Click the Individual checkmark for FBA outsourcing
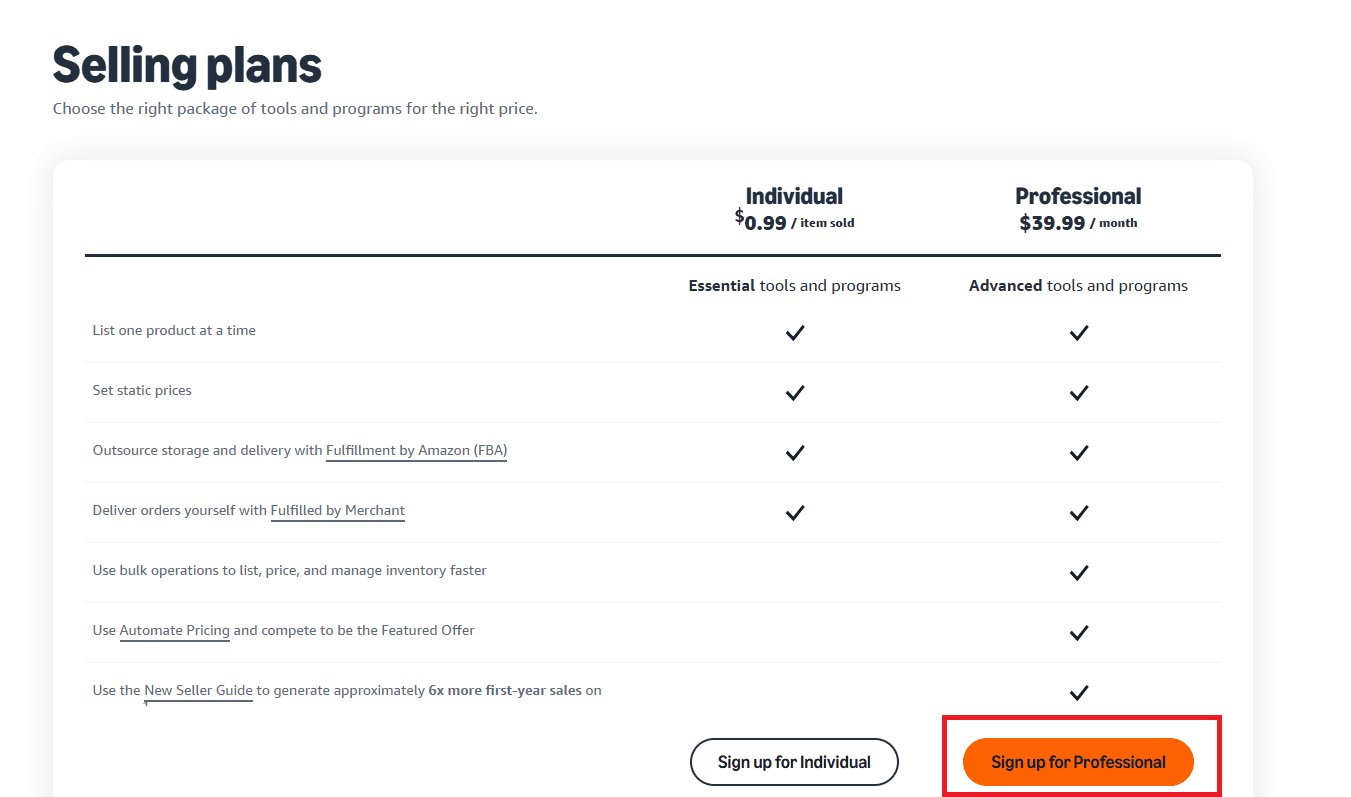Viewport: 1351px width, 797px height. pos(794,452)
